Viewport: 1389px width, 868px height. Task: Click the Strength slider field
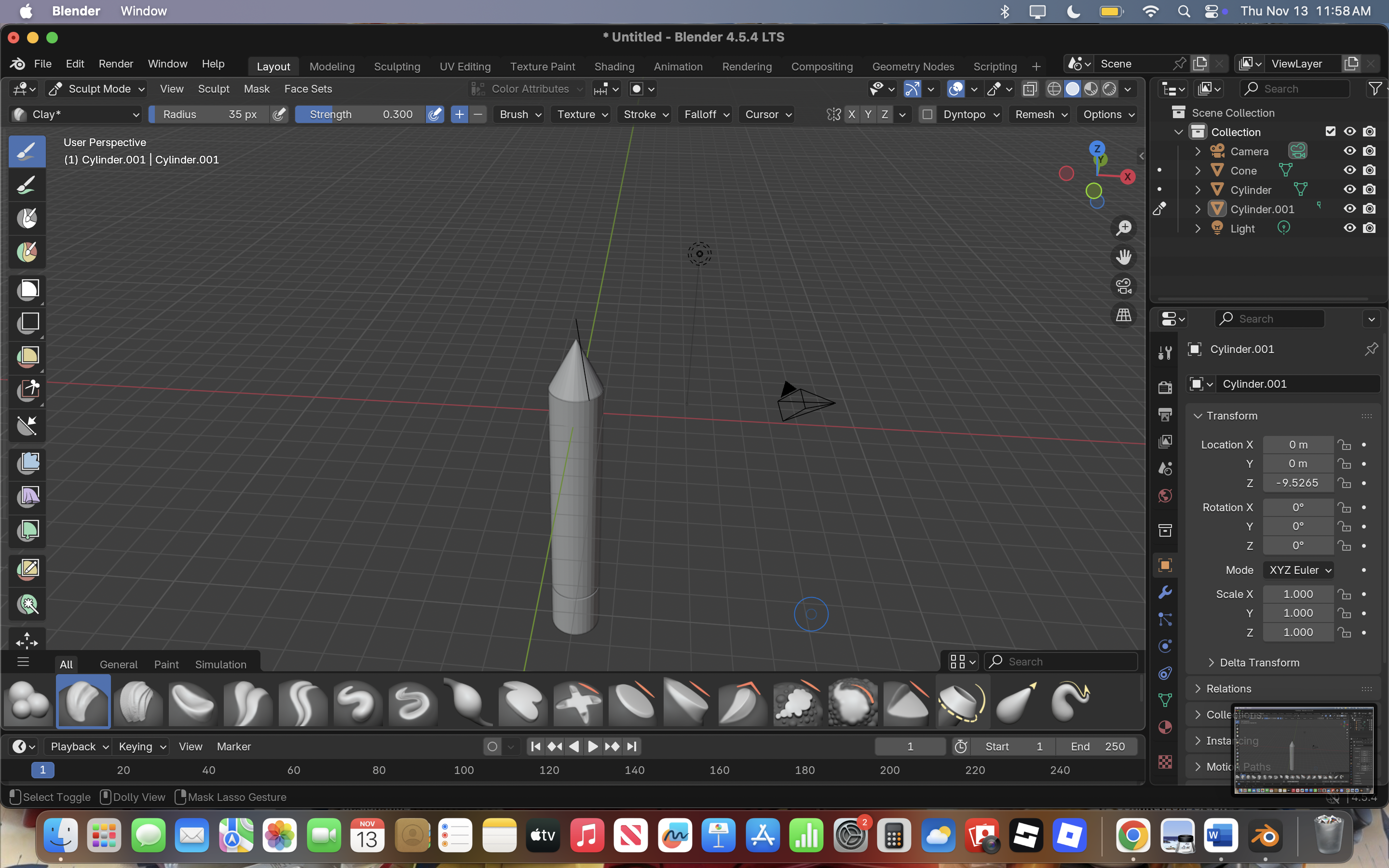360,114
